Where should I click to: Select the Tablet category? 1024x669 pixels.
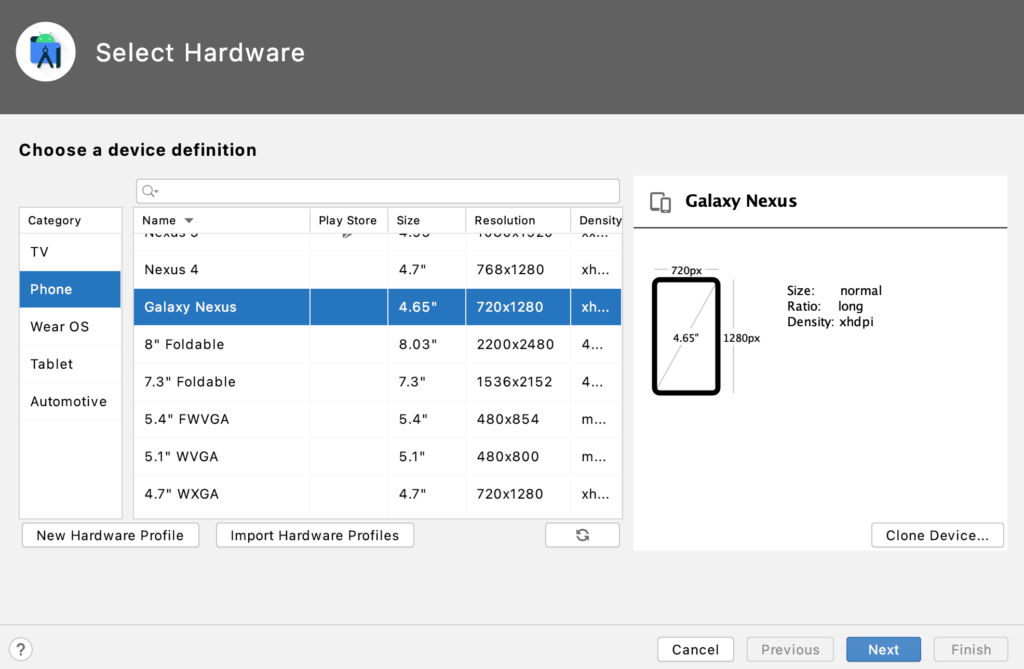pyautogui.click(x=71, y=364)
